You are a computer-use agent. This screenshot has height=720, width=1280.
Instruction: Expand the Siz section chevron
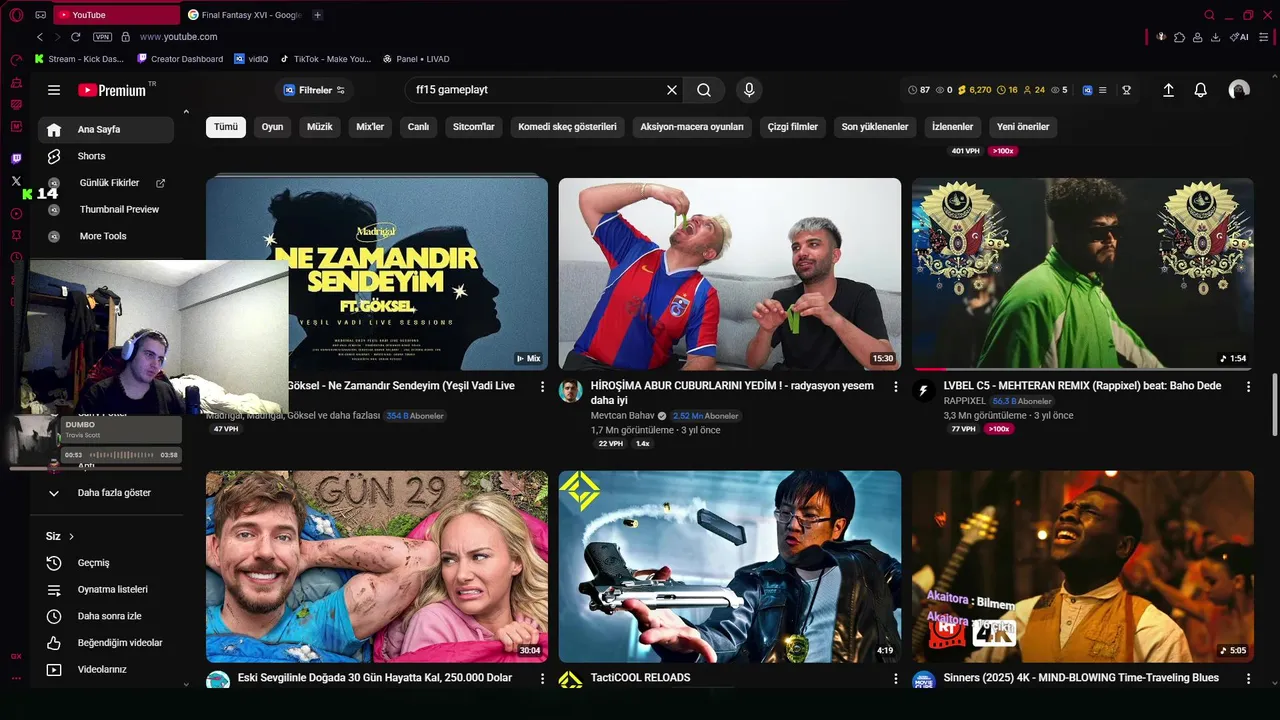click(x=72, y=537)
